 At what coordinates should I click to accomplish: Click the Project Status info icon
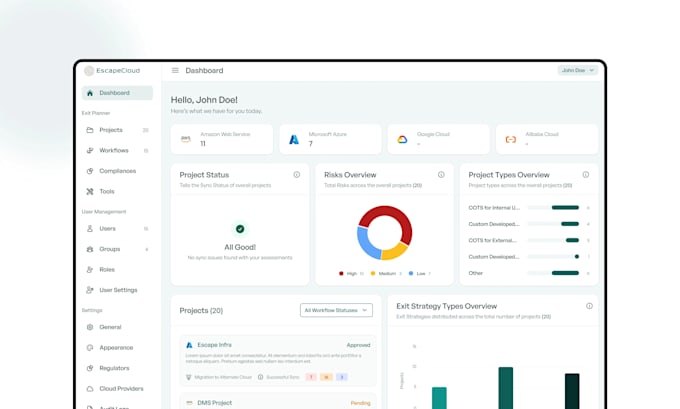click(x=297, y=175)
